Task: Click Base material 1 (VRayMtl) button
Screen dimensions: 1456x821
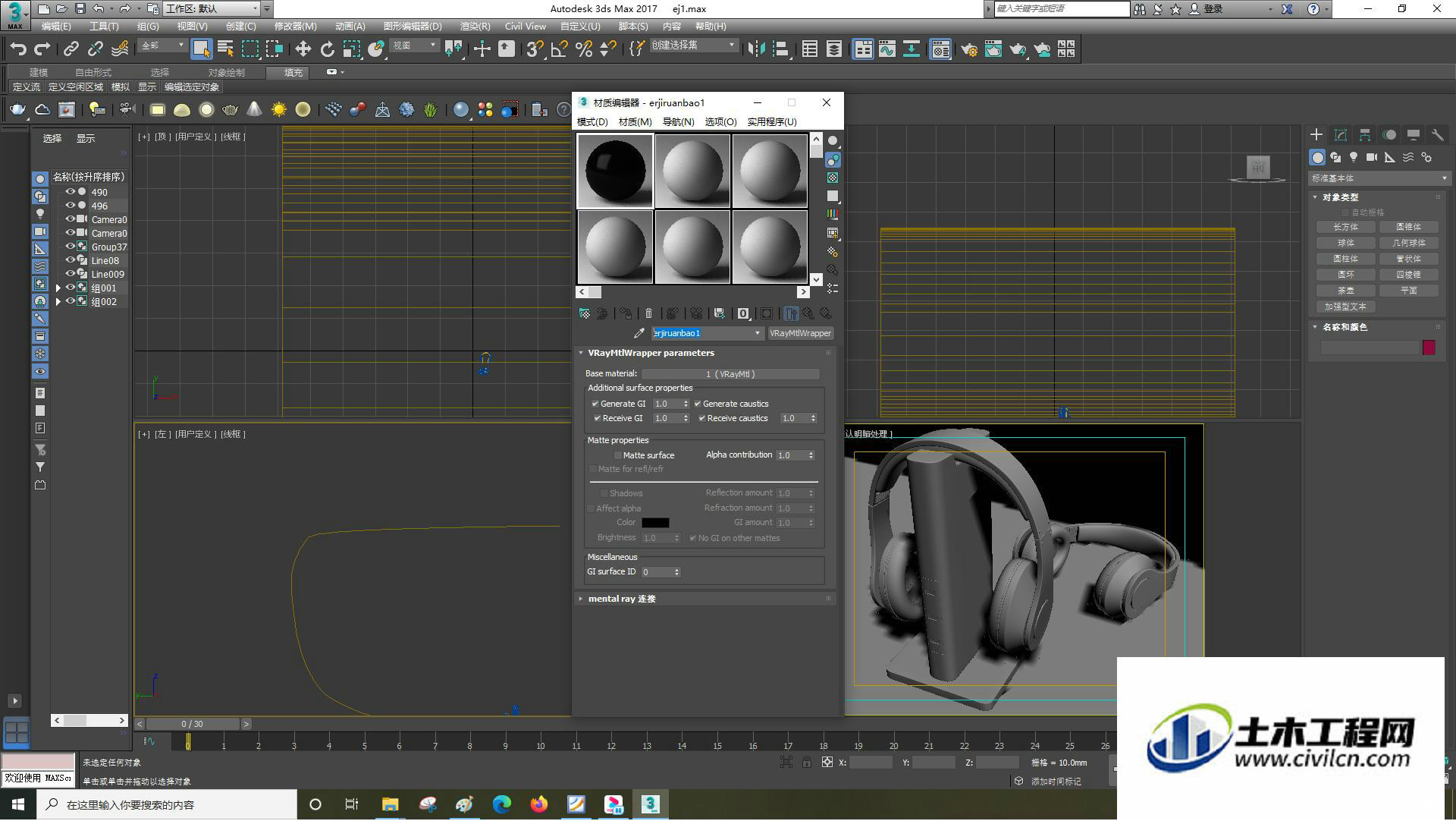Action: [730, 374]
